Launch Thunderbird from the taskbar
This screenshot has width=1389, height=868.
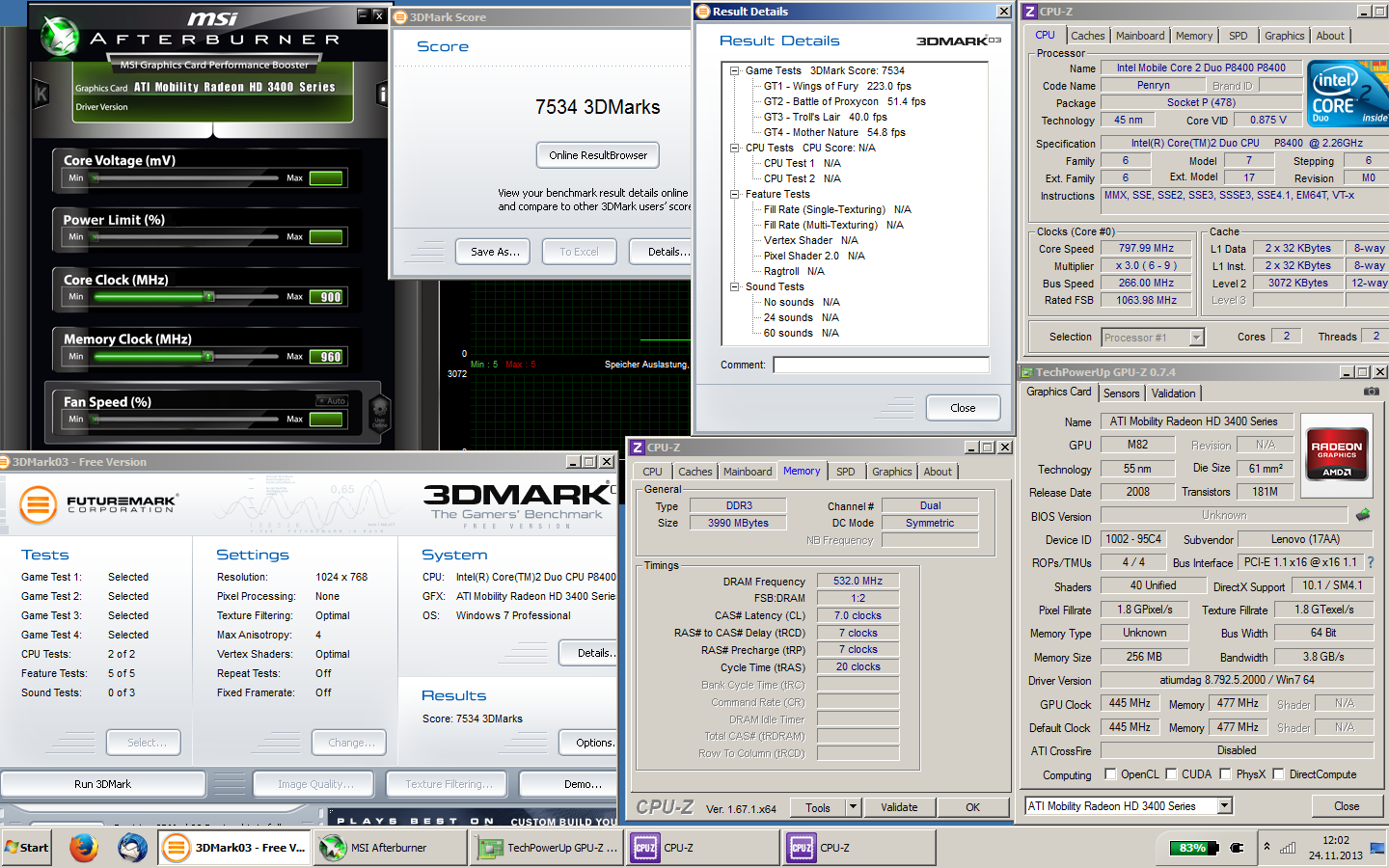pos(132,848)
